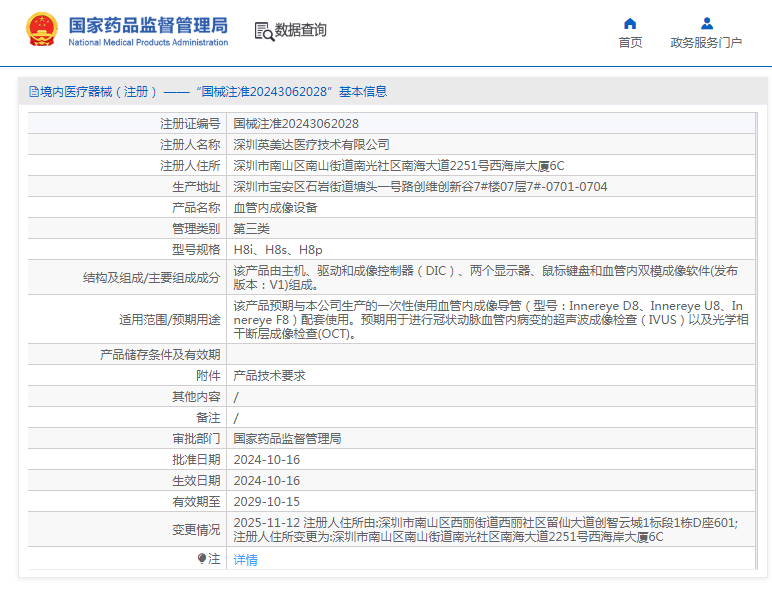The image size is (772, 591).
Task: Click registration number value 国械注准20243062028
Action: pos(296,124)
